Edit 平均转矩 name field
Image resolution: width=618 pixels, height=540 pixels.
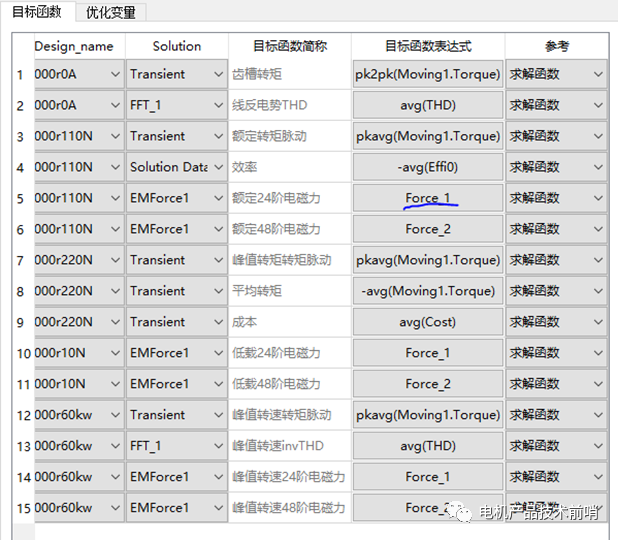click(x=290, y=291)
